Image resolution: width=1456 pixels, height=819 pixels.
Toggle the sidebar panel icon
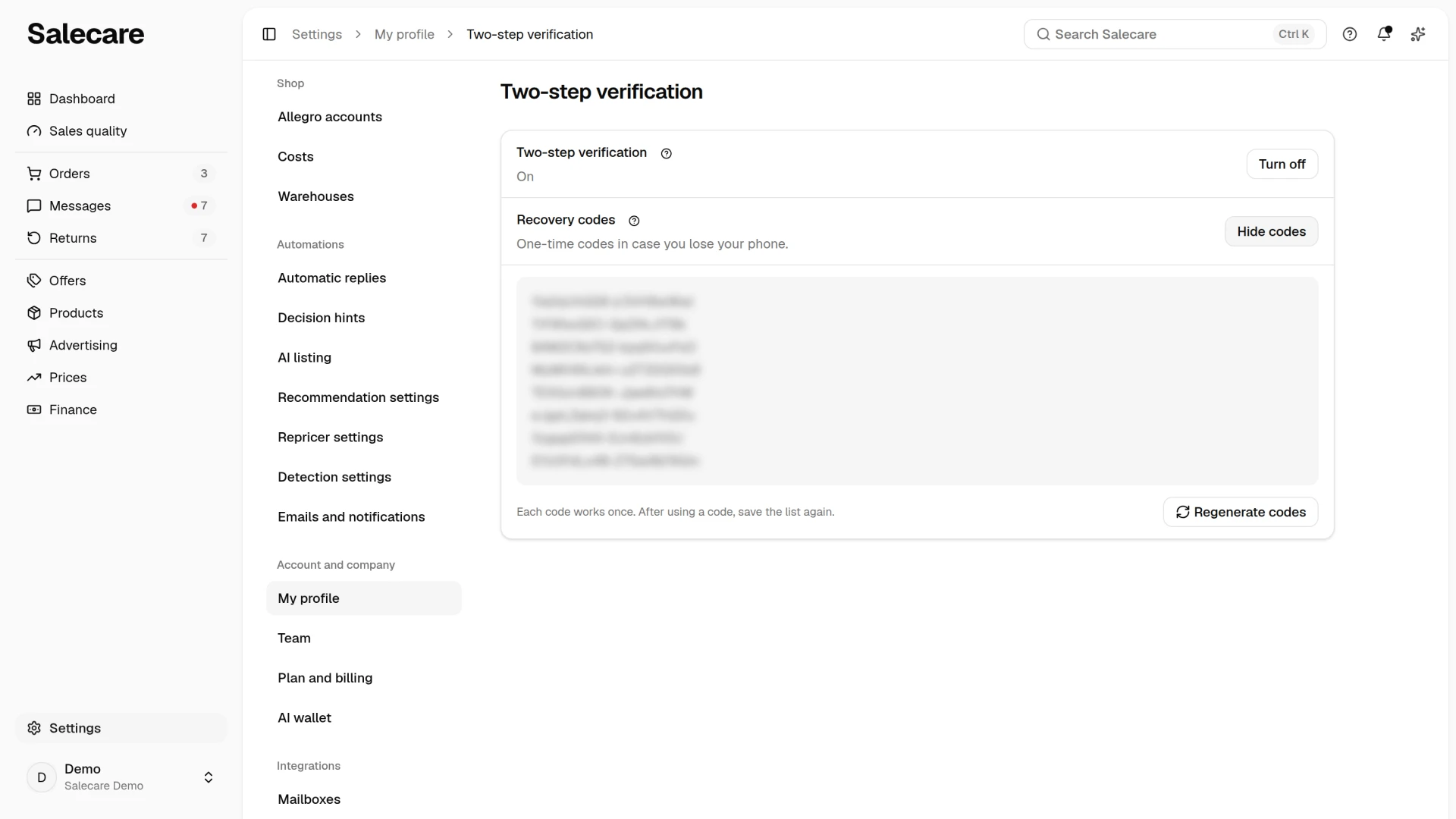(269, 34)
